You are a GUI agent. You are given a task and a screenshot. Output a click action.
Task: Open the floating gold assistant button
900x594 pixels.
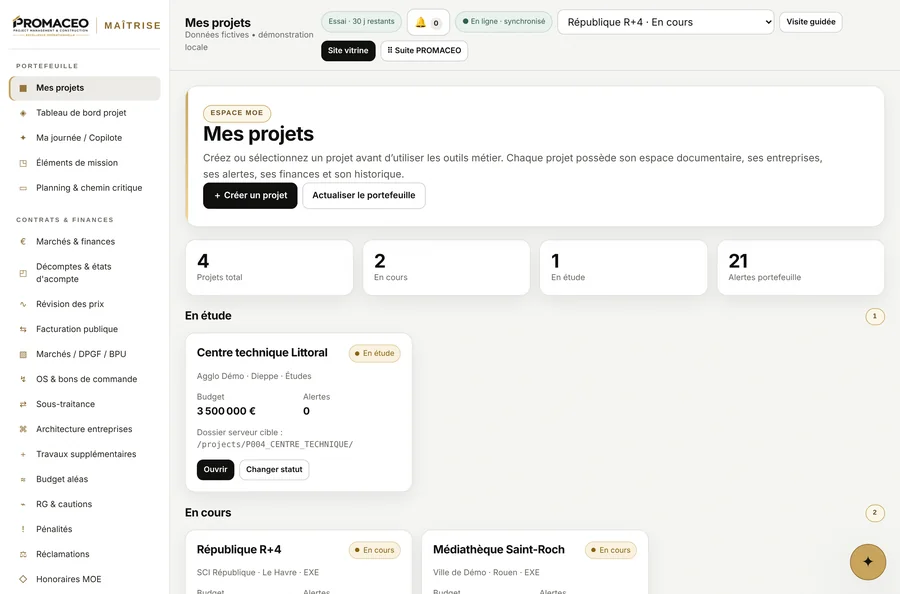tap(868, 562)
